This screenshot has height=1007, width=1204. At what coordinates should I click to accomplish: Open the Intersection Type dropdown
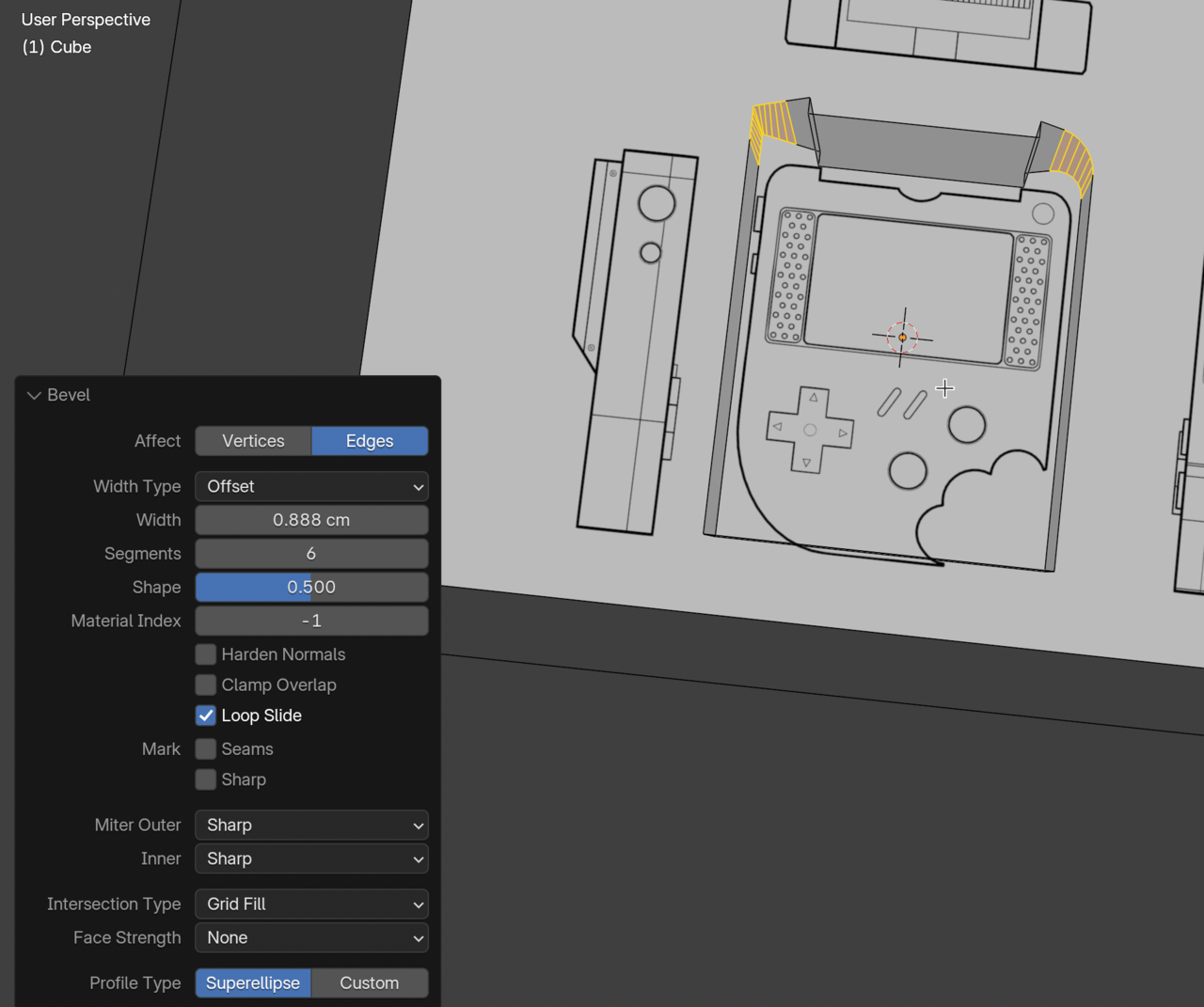click(x=311, y=905)
